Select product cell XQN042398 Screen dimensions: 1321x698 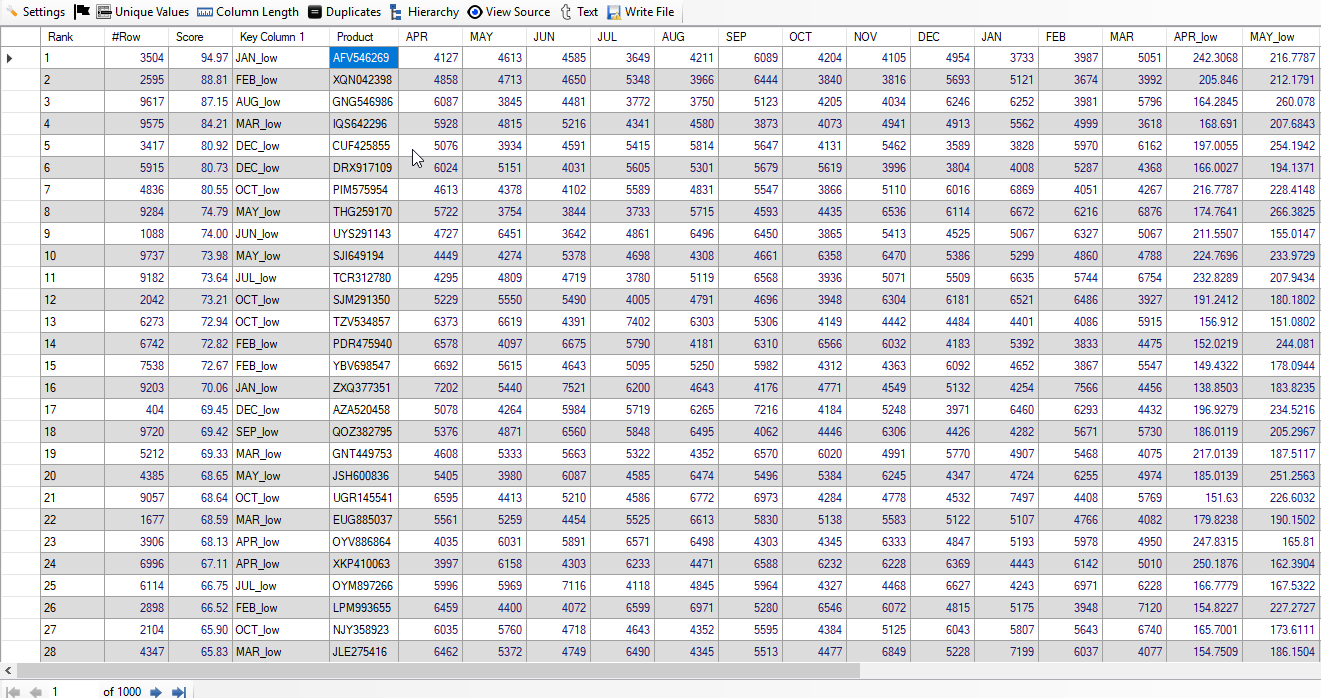pos(363,80)
